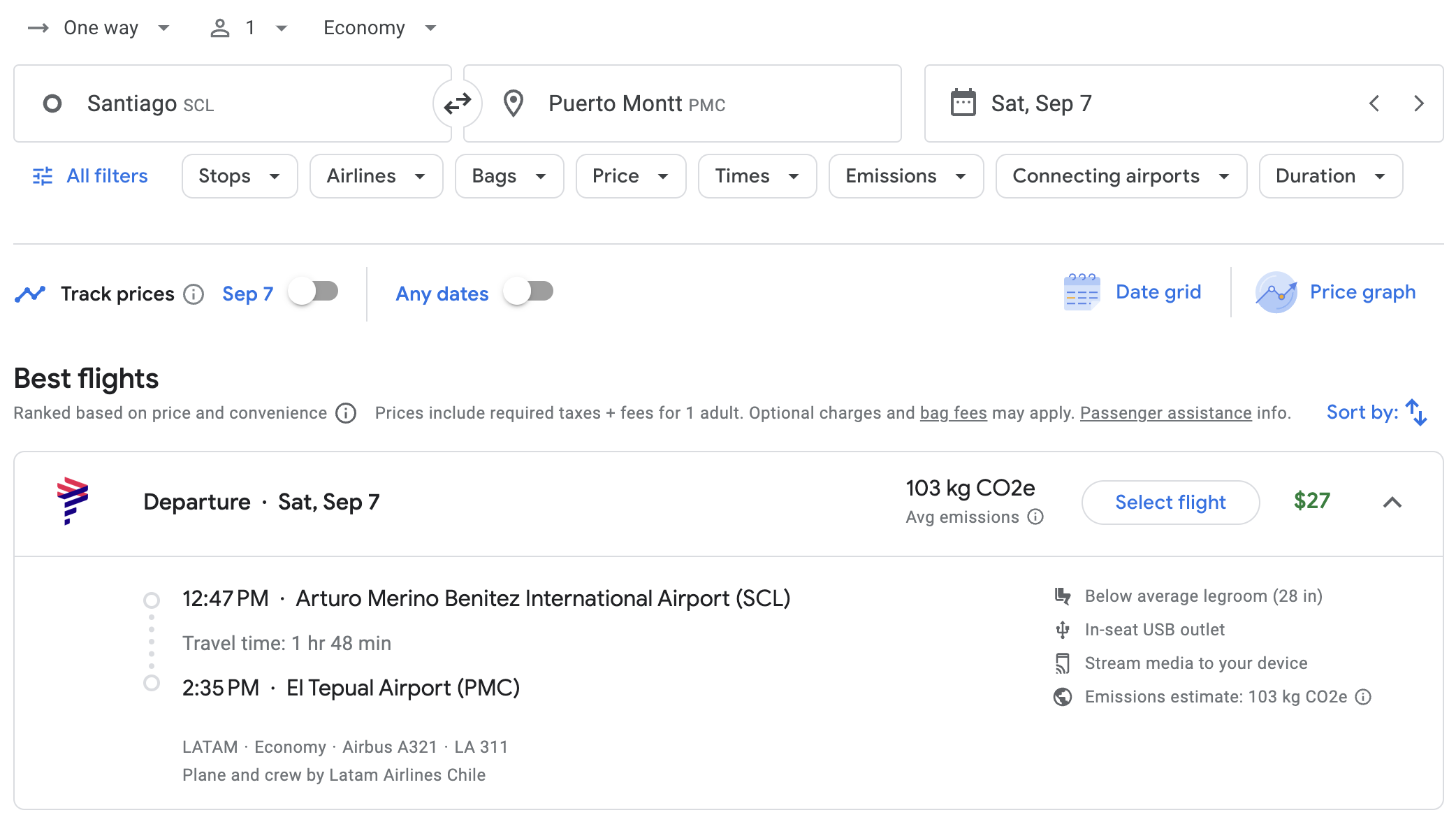Click the '103 kg CO2e' header value
Screen dimensions: 1456x815
coord(970,488)
